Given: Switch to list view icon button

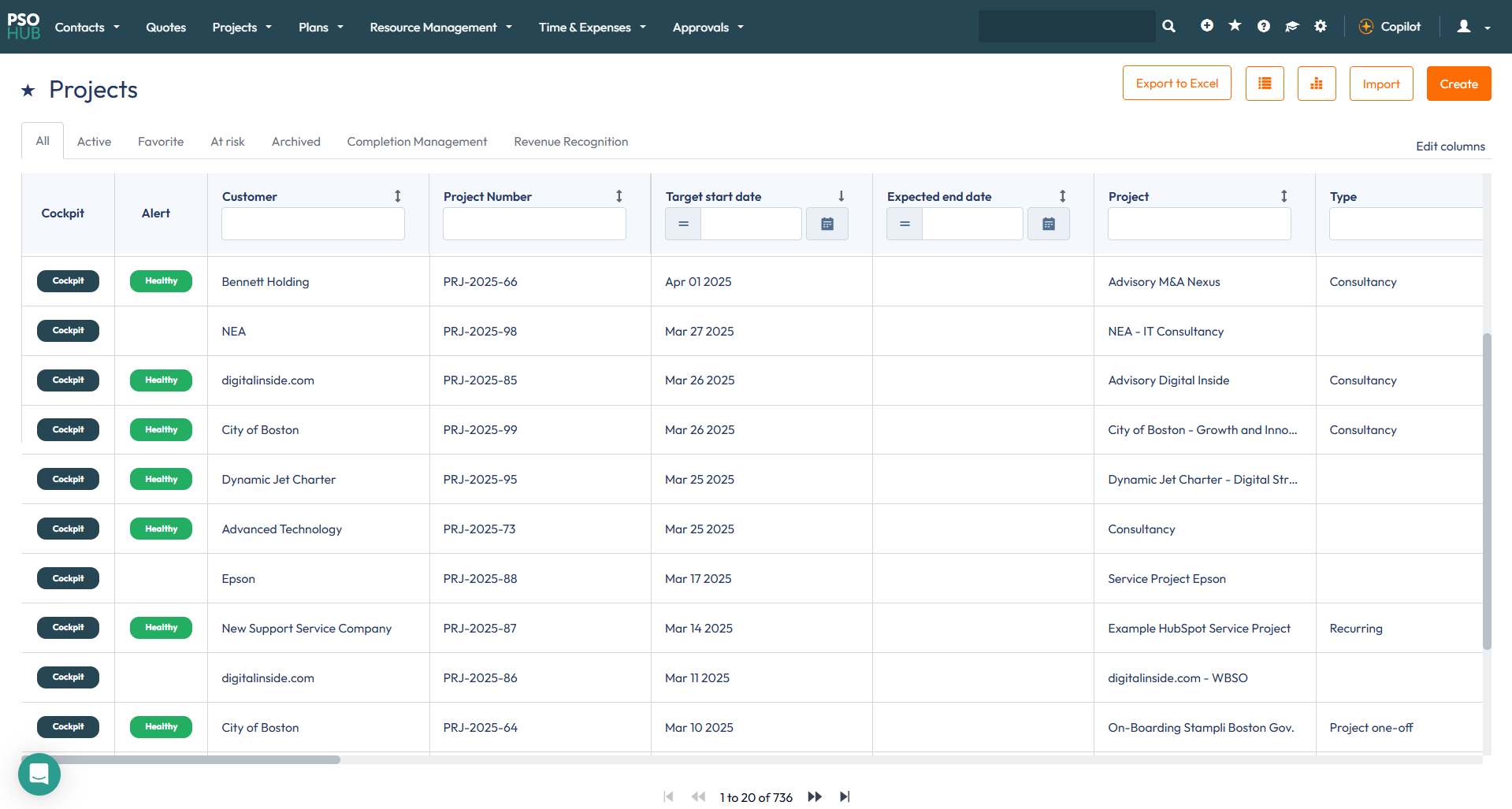Looking at the screenshot, I should (1265, 83).
